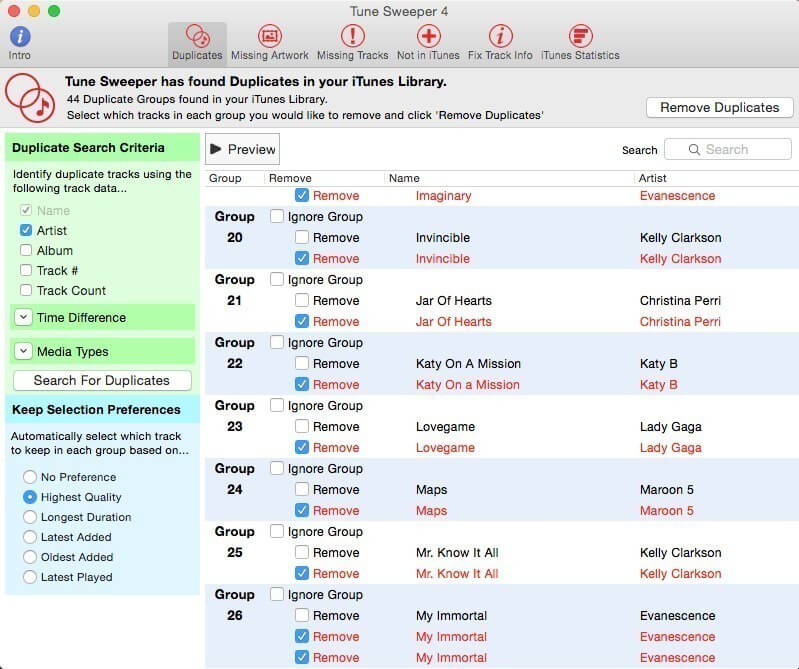Open the Fix Track Info icon
799x669 pixels.
[500, 37]
